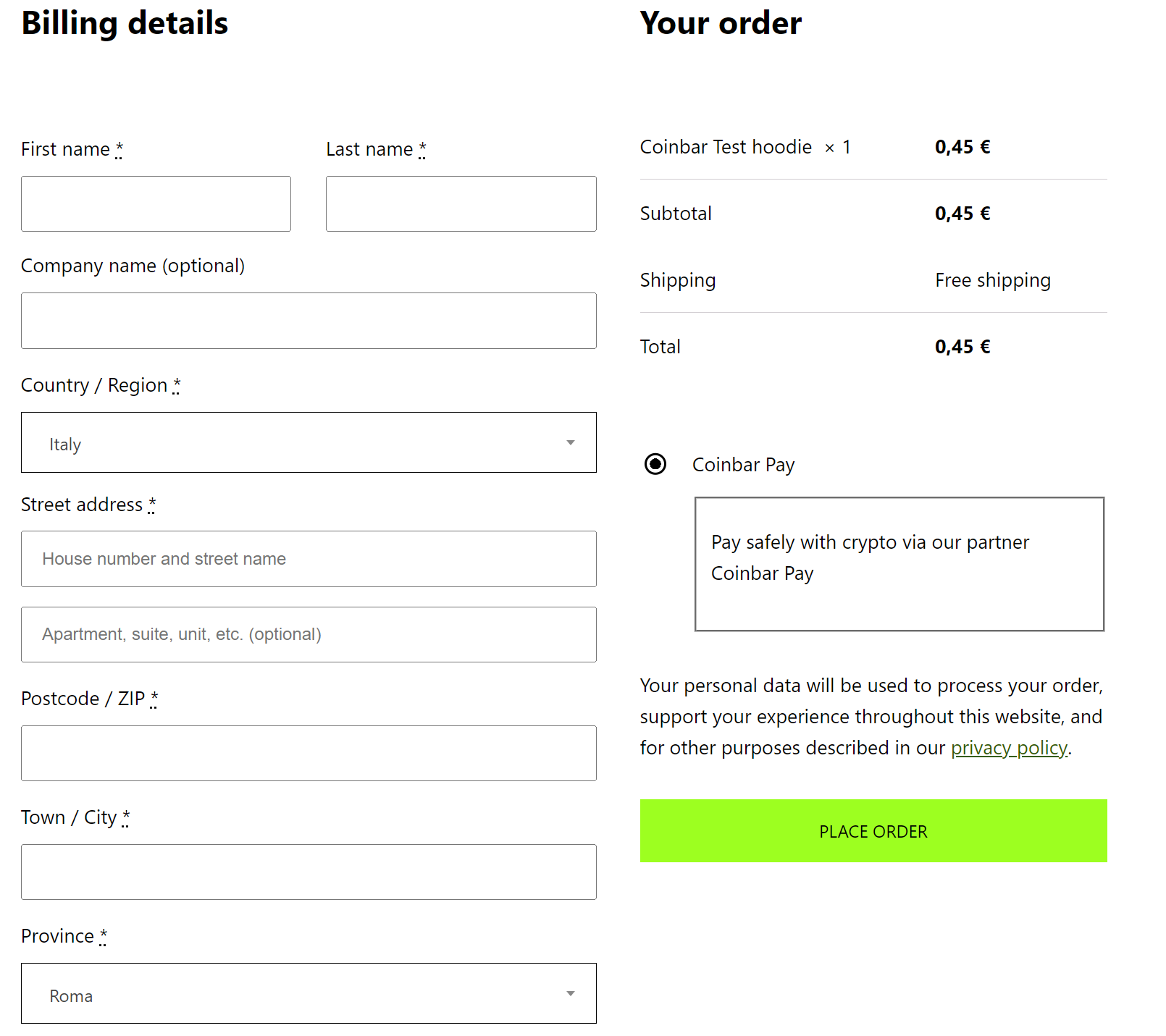
Task: Open the Country / Region dropdown
Action: pyautogui.click(x=308, y=442)
